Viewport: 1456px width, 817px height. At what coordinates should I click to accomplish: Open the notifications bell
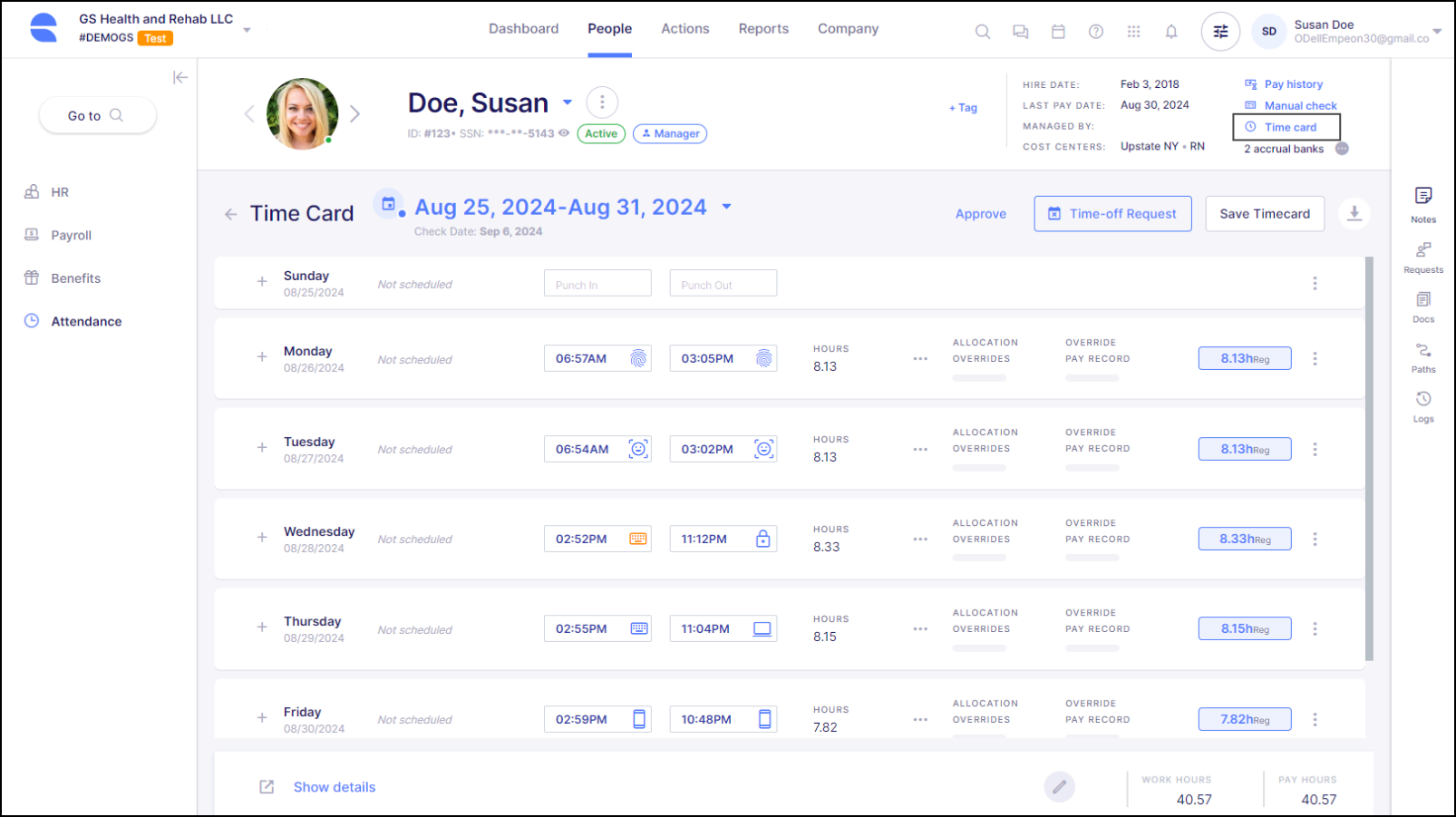[x=1171, y=30]
